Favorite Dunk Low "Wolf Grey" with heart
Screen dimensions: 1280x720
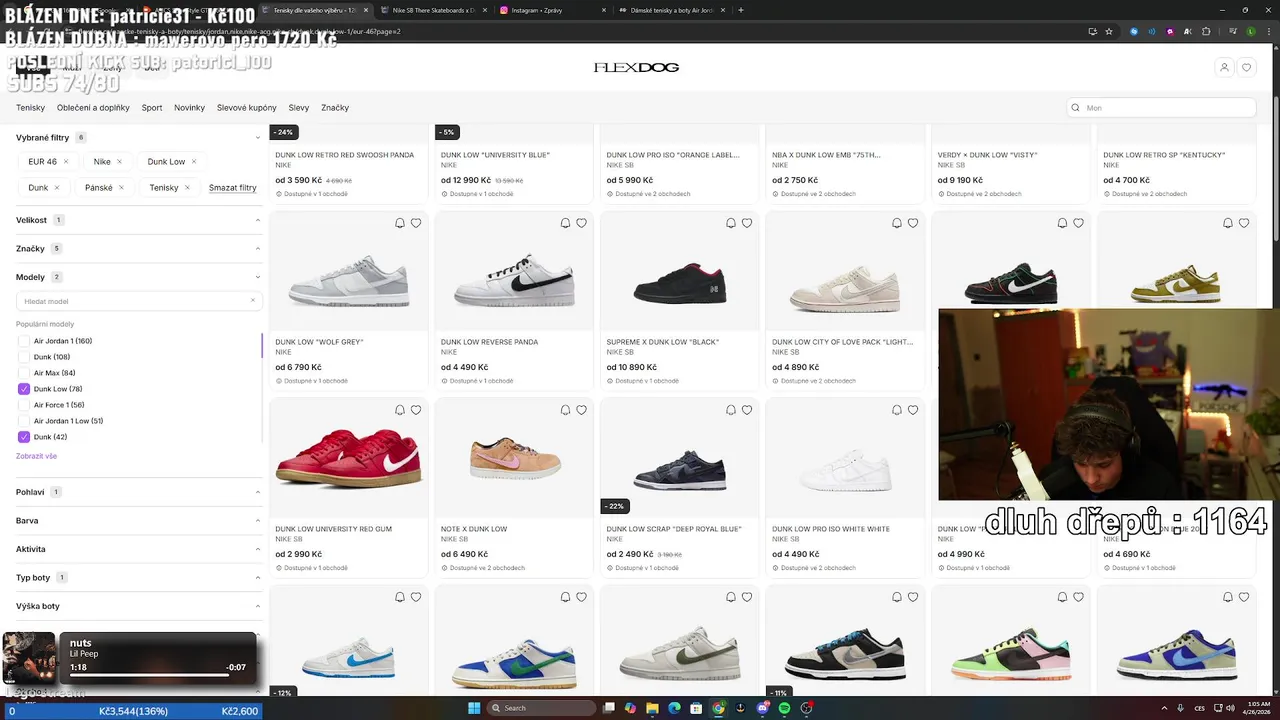416,223
